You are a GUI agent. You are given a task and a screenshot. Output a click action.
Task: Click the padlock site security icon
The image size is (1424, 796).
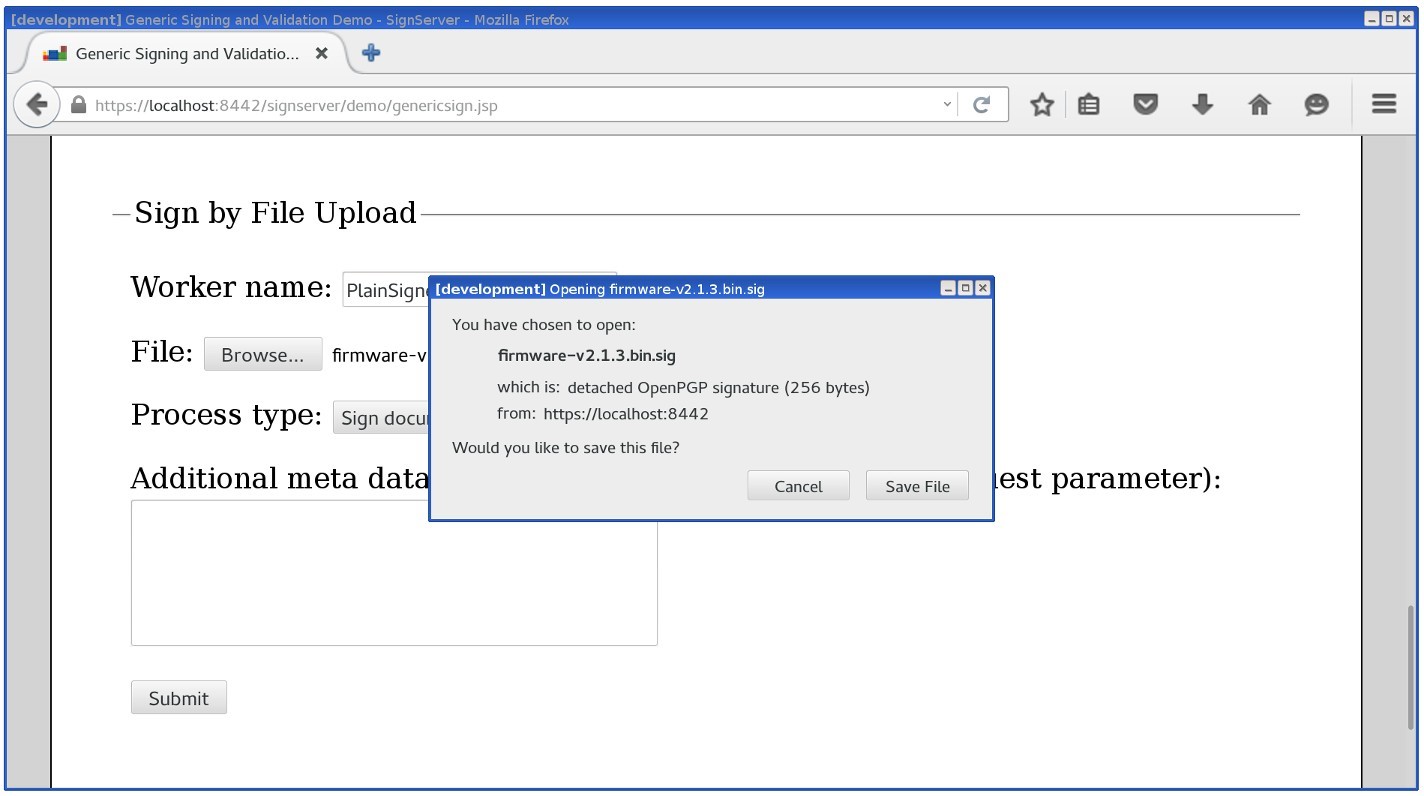pyautogui.click(x=79, y=105)
